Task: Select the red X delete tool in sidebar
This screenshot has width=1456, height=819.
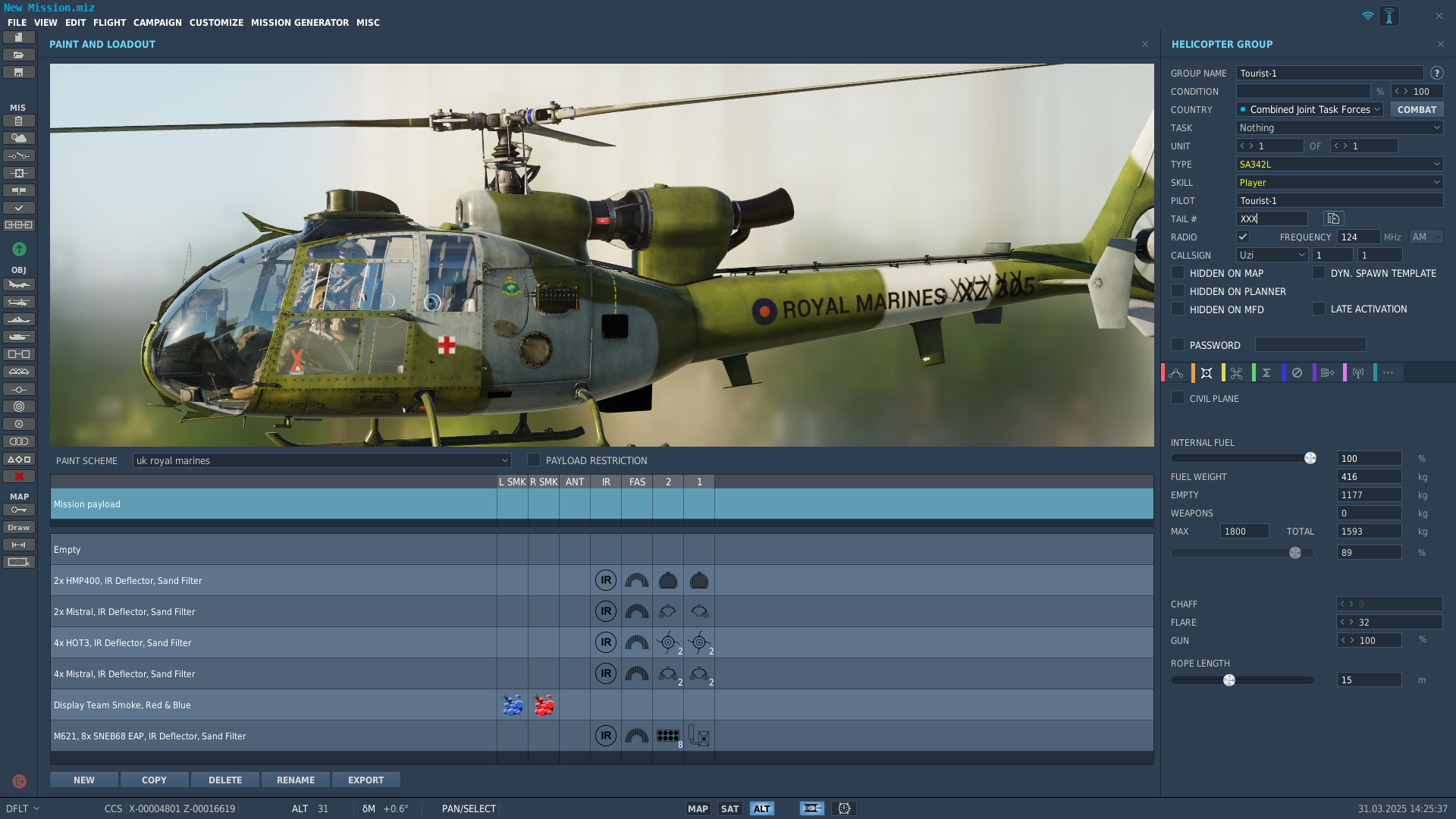Action: click(19, 476)
